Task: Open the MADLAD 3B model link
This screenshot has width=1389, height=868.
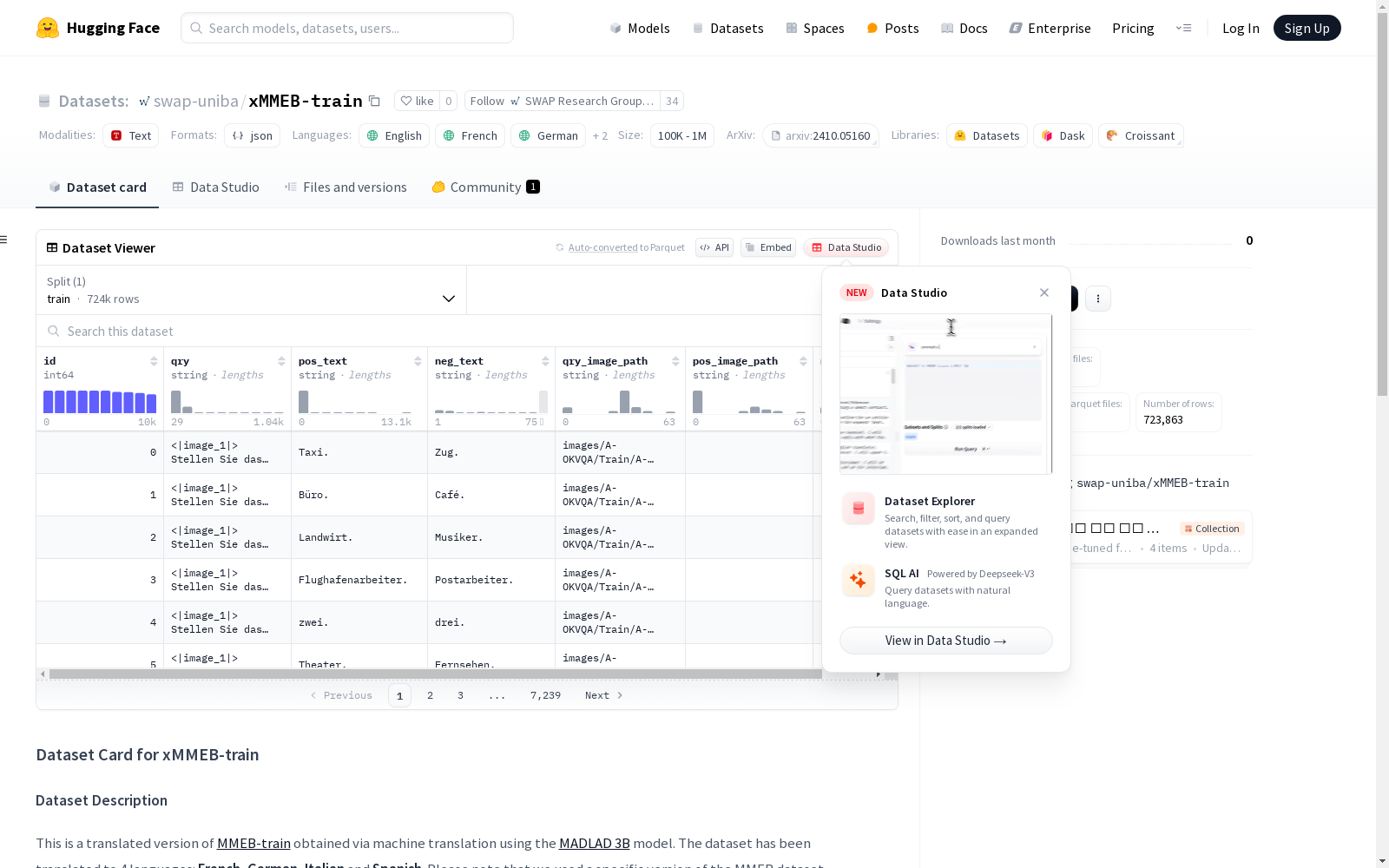Action: (595, 843)
